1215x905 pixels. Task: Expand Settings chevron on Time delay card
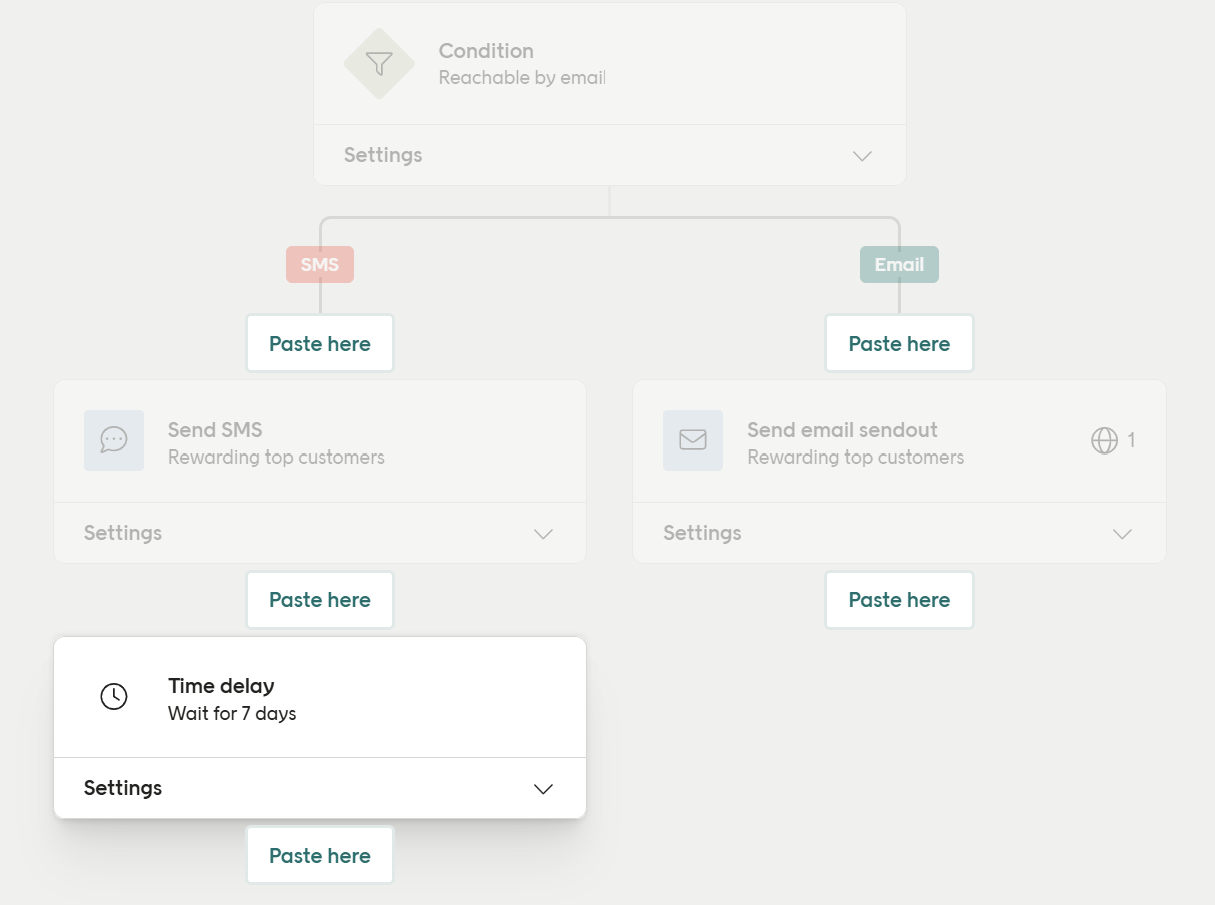tap(543, 789)
